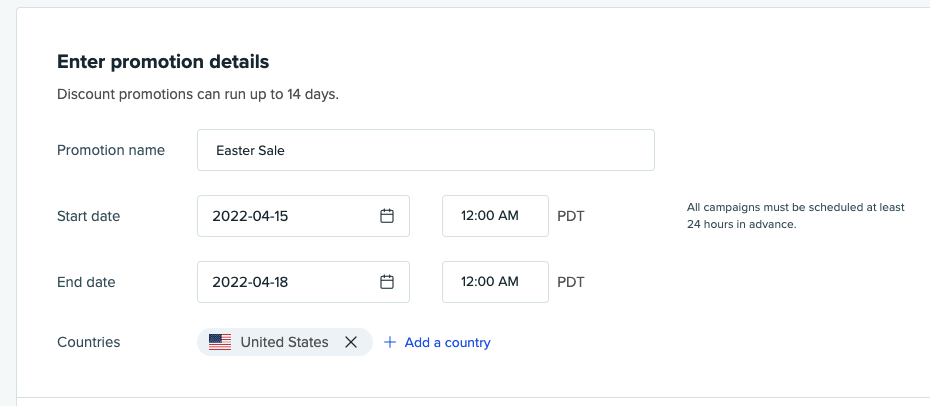Click the PDT timezone beside the end time
The image size is (930, 406).
coord(570,282)
